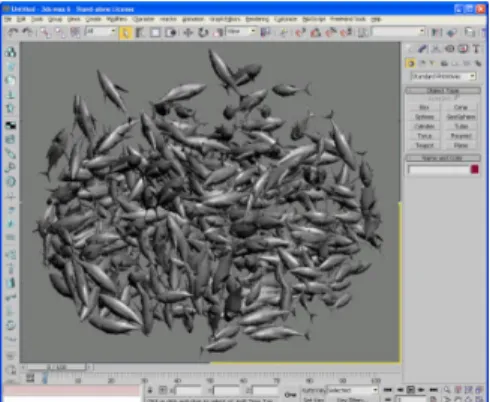
Task: Click the Mirror Selected Objects icon
Action: point(436,32)
